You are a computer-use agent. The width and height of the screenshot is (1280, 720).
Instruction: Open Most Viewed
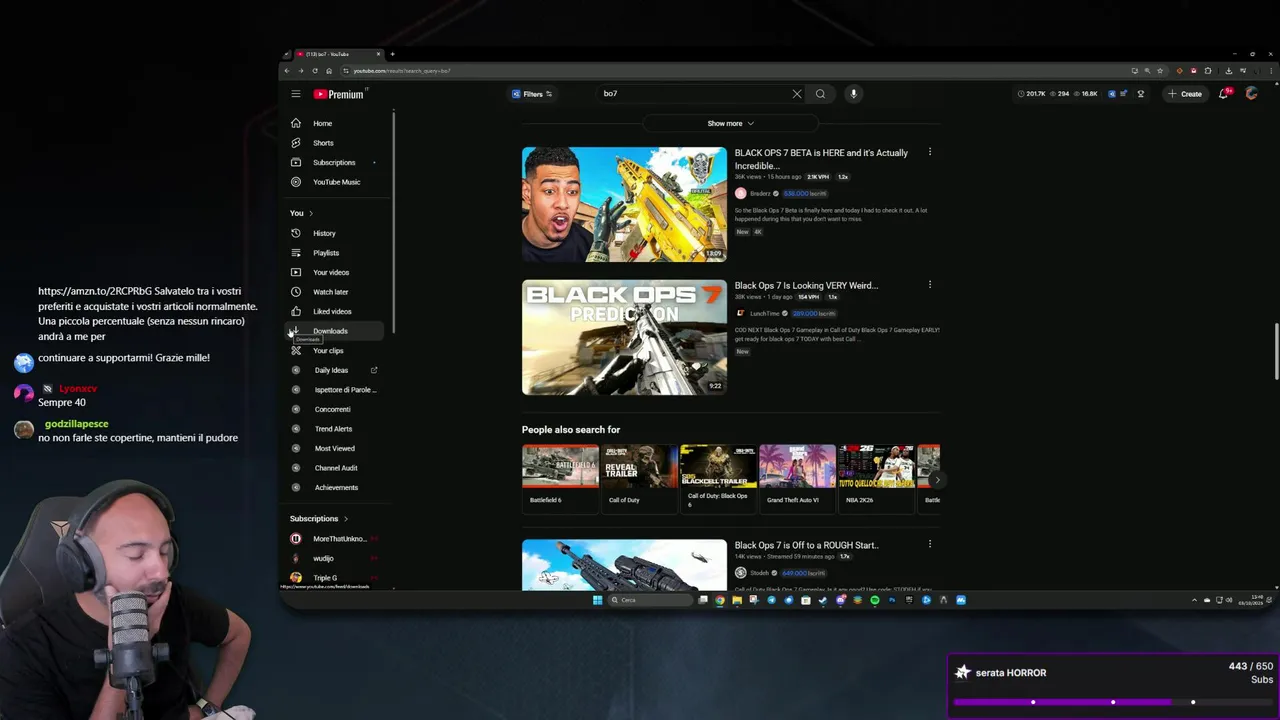[336, 448]
